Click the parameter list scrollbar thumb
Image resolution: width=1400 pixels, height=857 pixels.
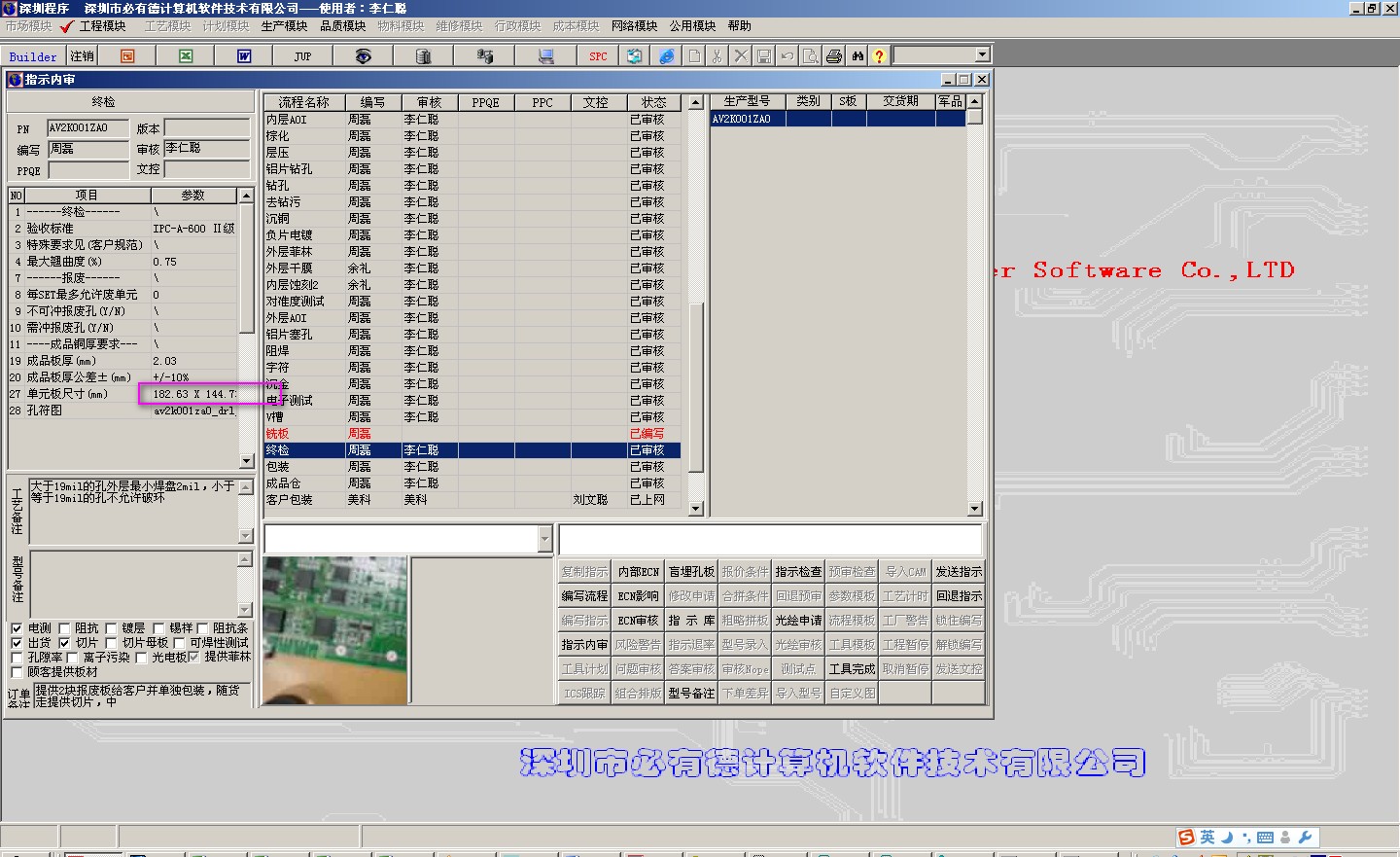tap(246, 268)
